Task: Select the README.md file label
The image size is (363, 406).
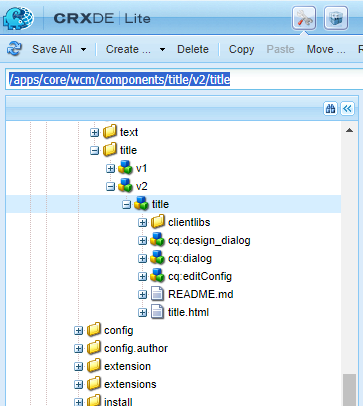Action: click(x=201, y=294)
